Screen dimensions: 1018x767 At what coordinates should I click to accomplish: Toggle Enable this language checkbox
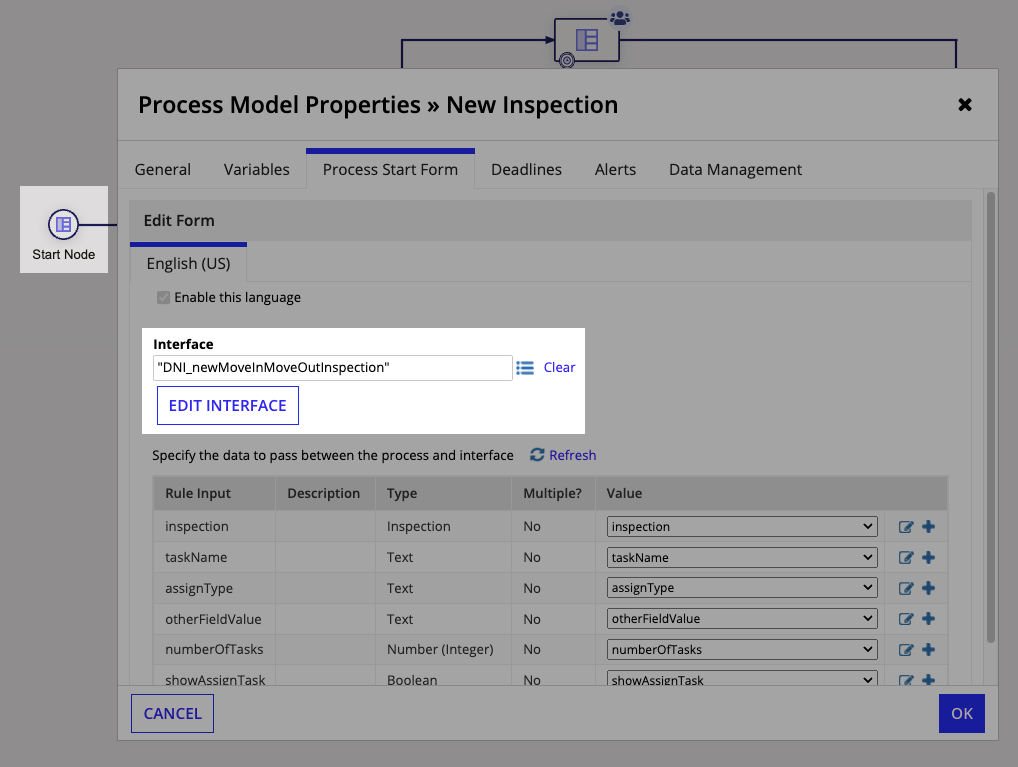[x=164, y=297]
